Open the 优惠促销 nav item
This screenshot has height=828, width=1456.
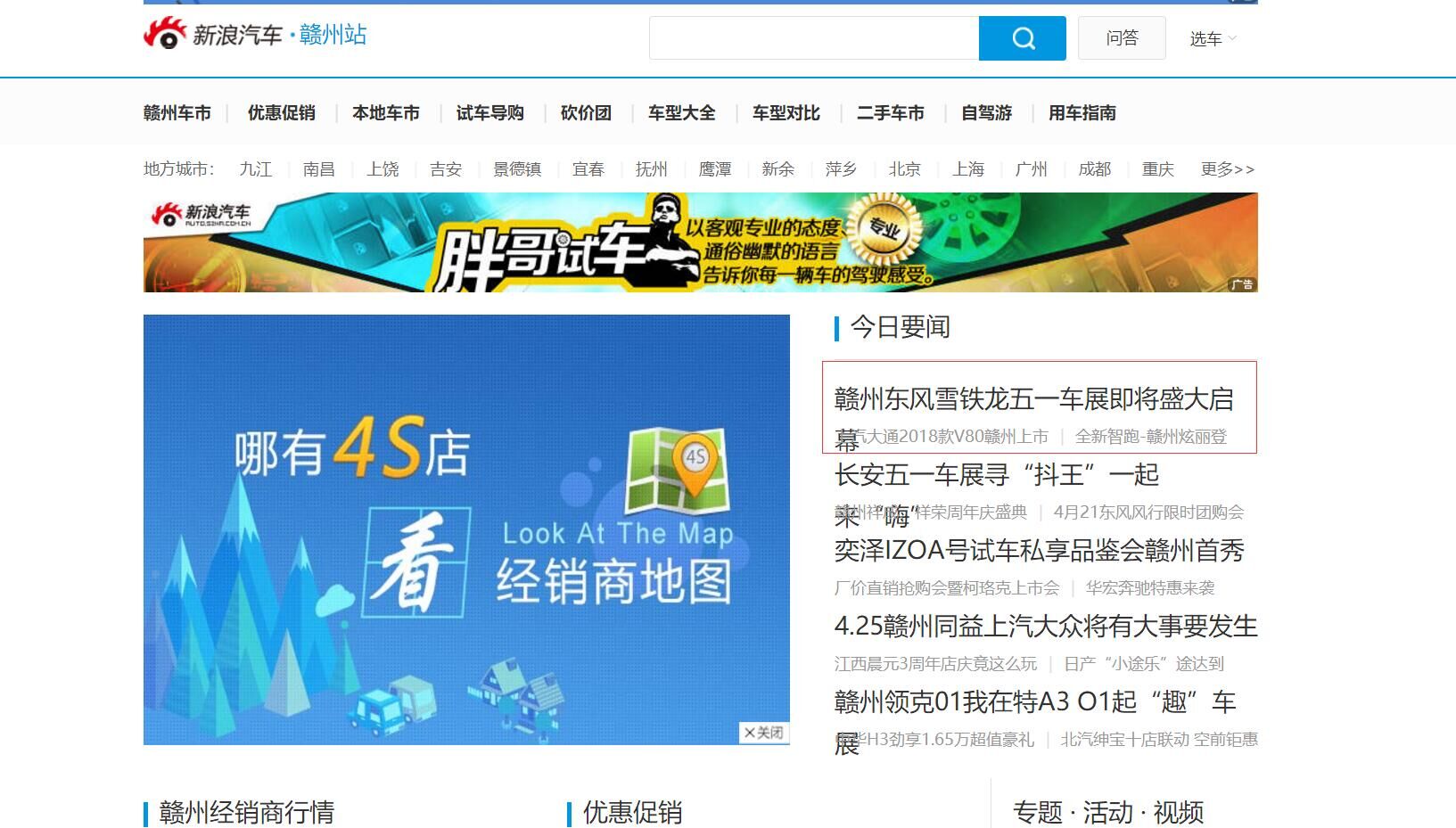[282, 113]
